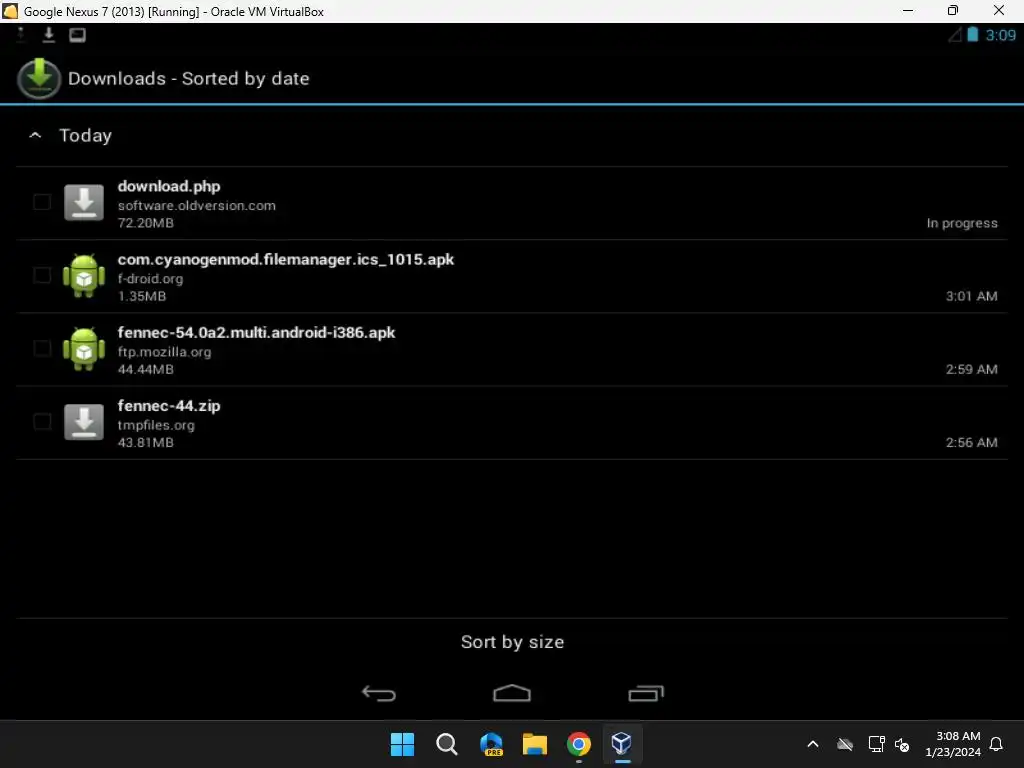This screenshot has width=1024, height=768.
Task: Click the muted volume tray icon
Action: coord(902,744)
